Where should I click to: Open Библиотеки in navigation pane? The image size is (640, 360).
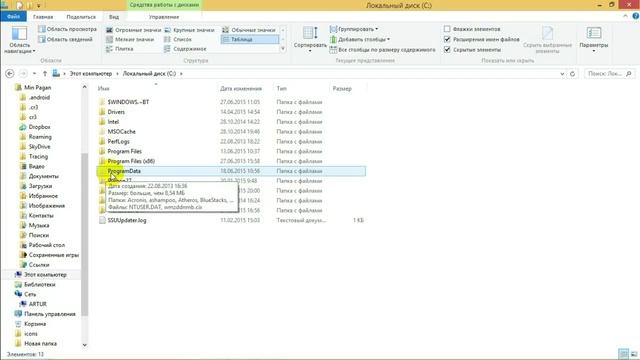pyautogui.click(x=40, y=284)
